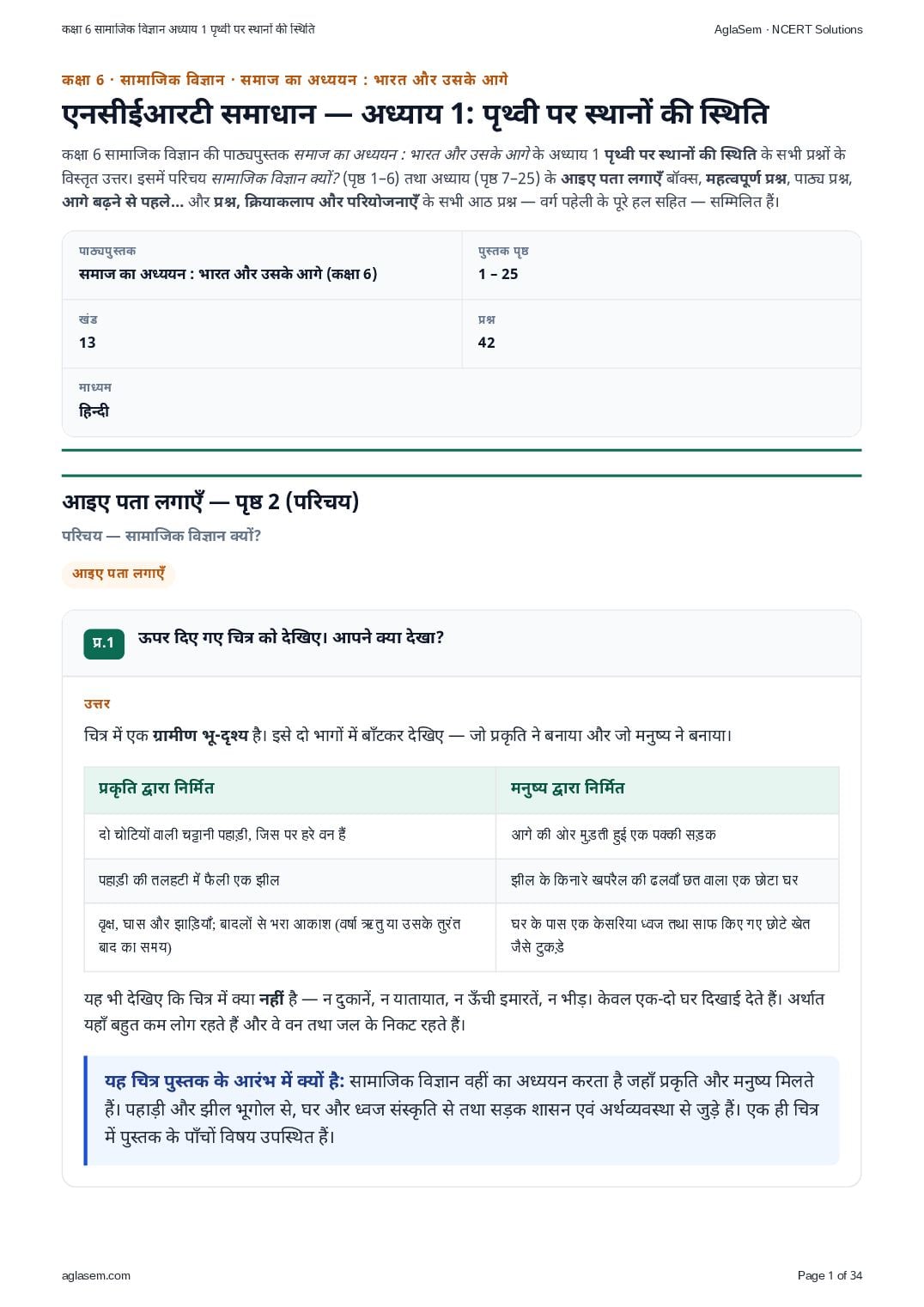Click the माध्यम हिन्दी info cell
This screenshot has width=924, height=1307.
(461, 402)
